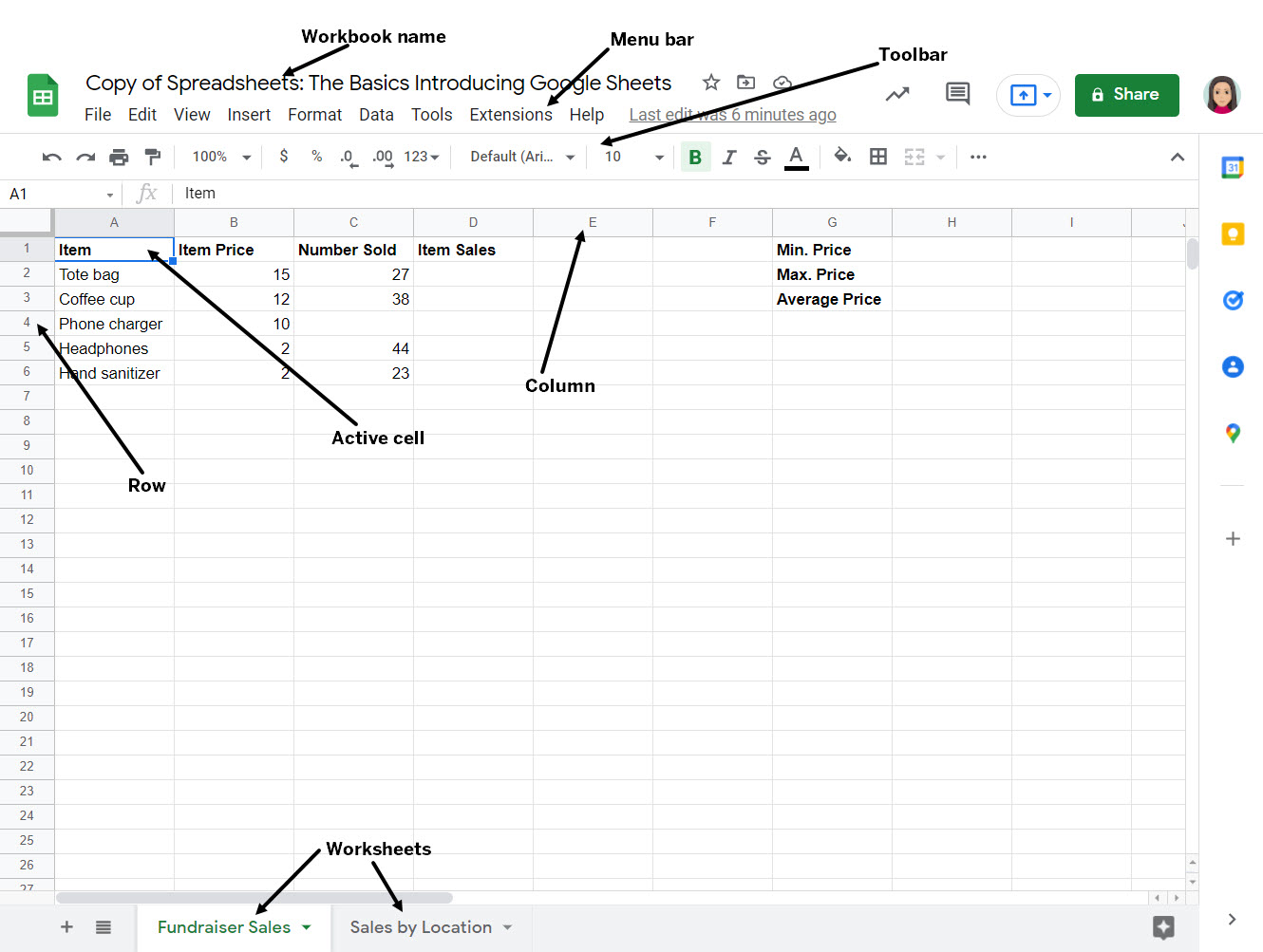This screenshot has width=1263, height=952.
Task: Switch to the Sales by Location tab
Action: [421, 927]
